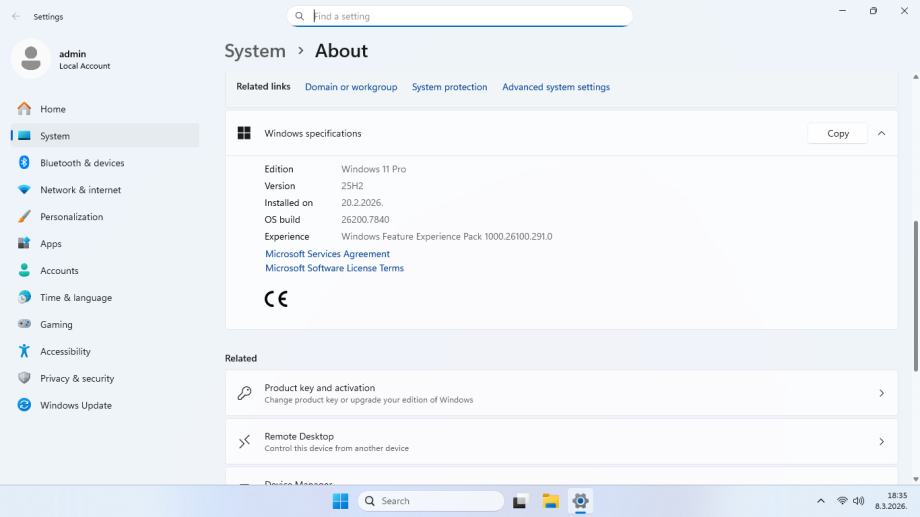Open Task View from the taskbar
The height and width of the screenshot is (517, 920).
519,502
